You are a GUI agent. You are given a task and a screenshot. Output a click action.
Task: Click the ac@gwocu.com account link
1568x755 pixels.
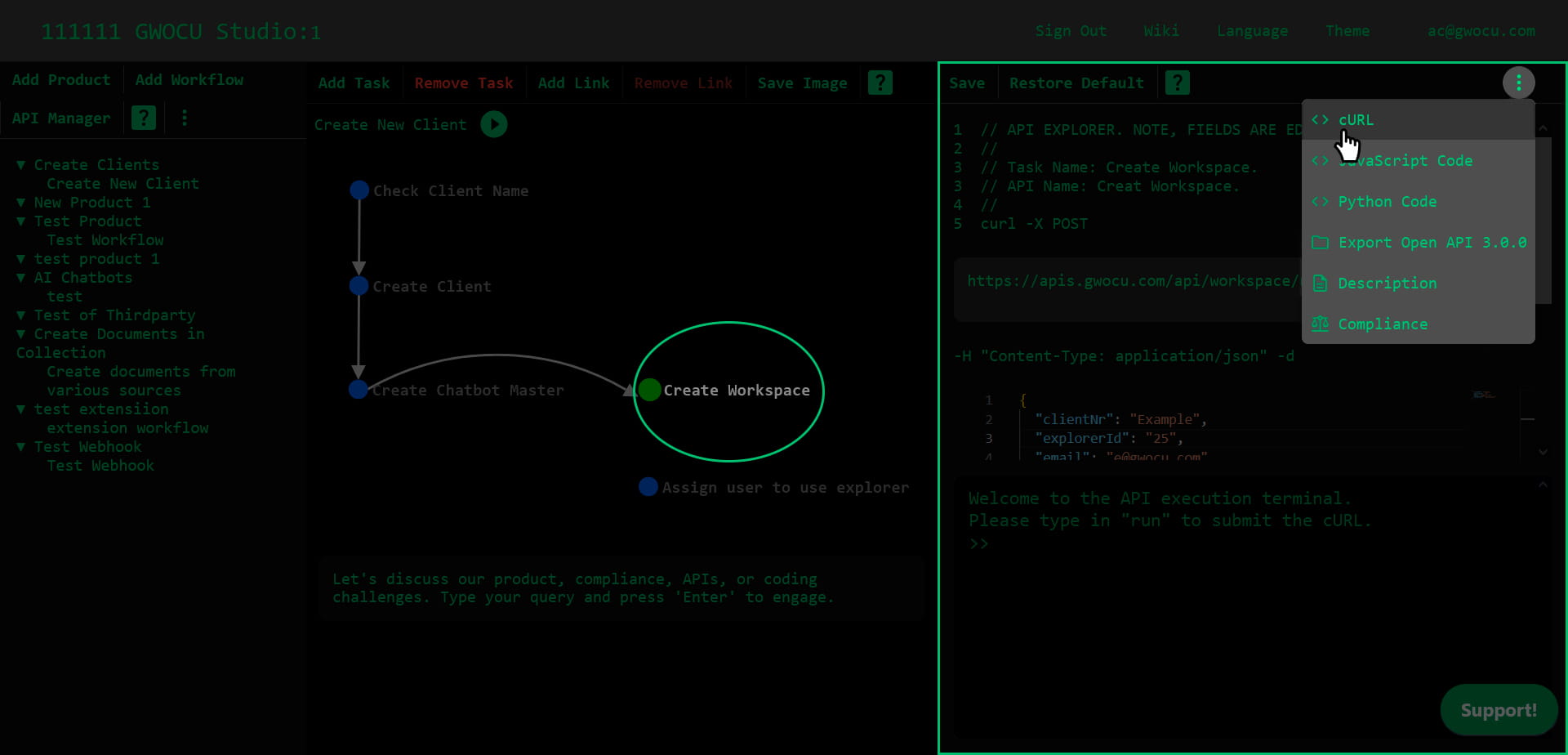pyautogui.click(x=1481, y=31)
